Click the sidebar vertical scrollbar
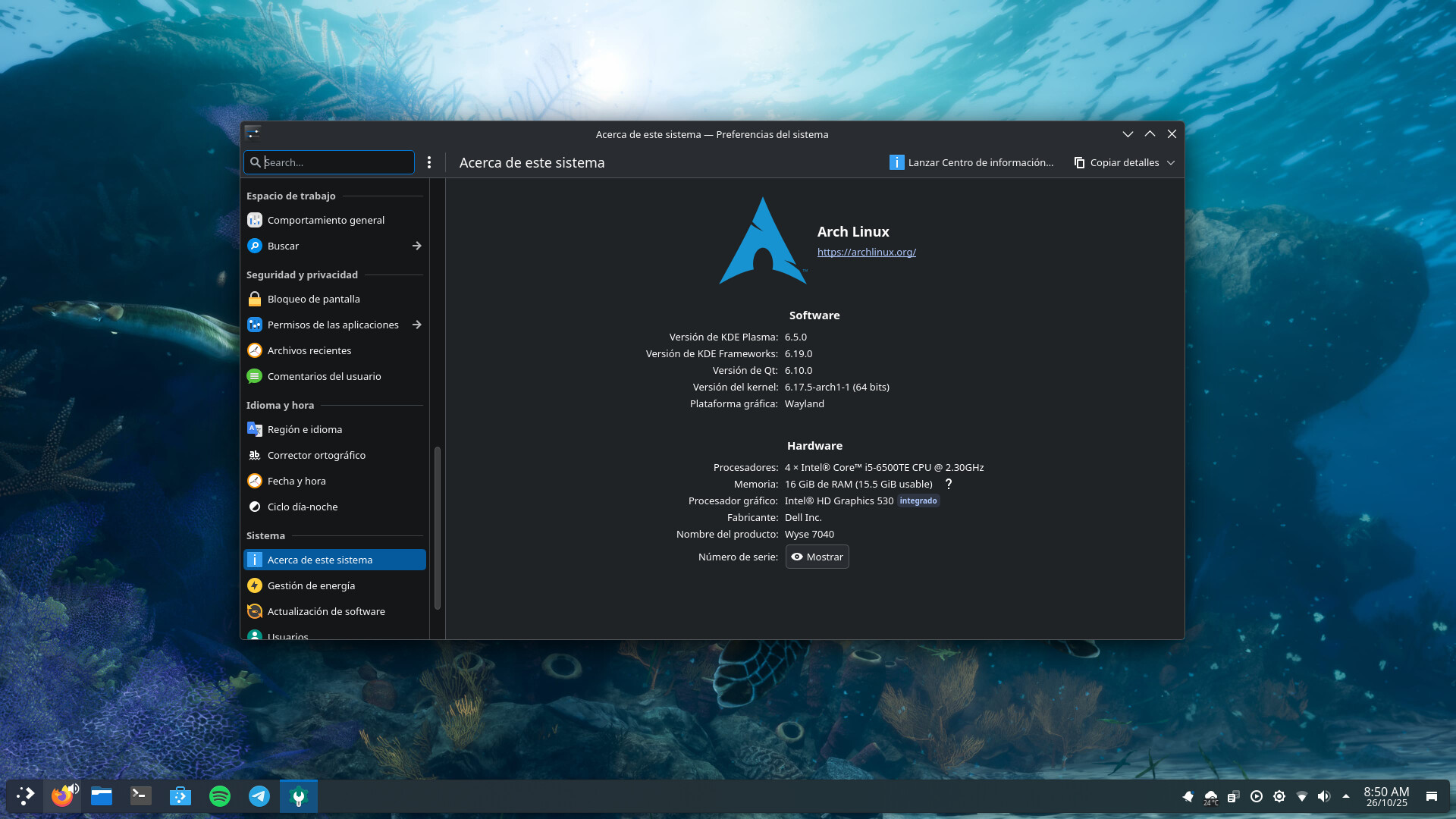 click(438, 527)
